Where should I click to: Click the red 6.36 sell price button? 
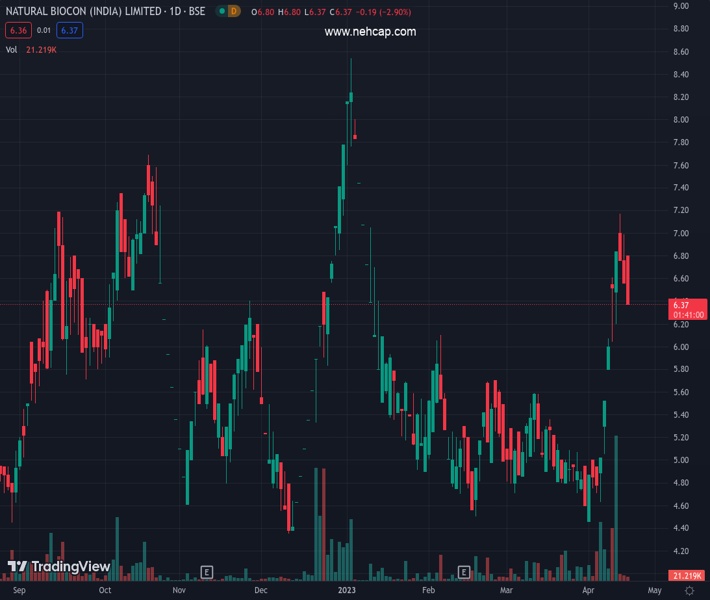click(16, 30)
